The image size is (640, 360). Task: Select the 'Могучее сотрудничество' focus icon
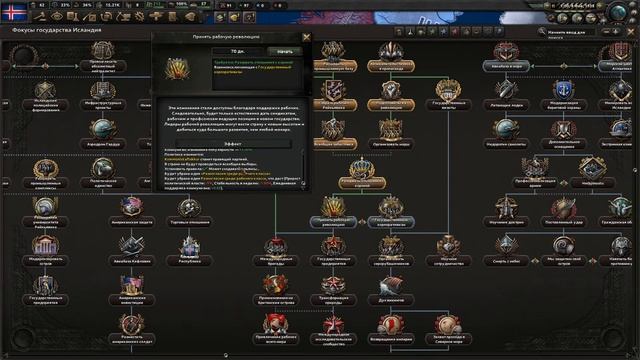click(448, 245)
